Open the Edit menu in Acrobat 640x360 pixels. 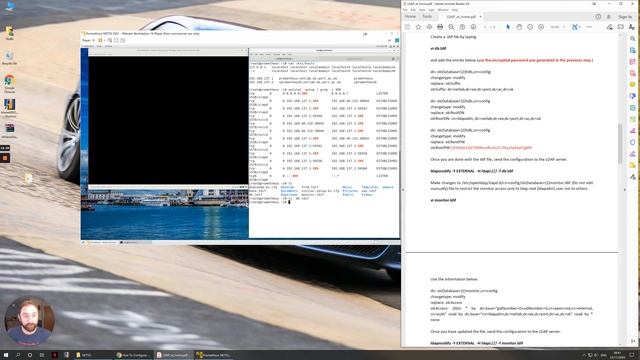coord(413,10)
